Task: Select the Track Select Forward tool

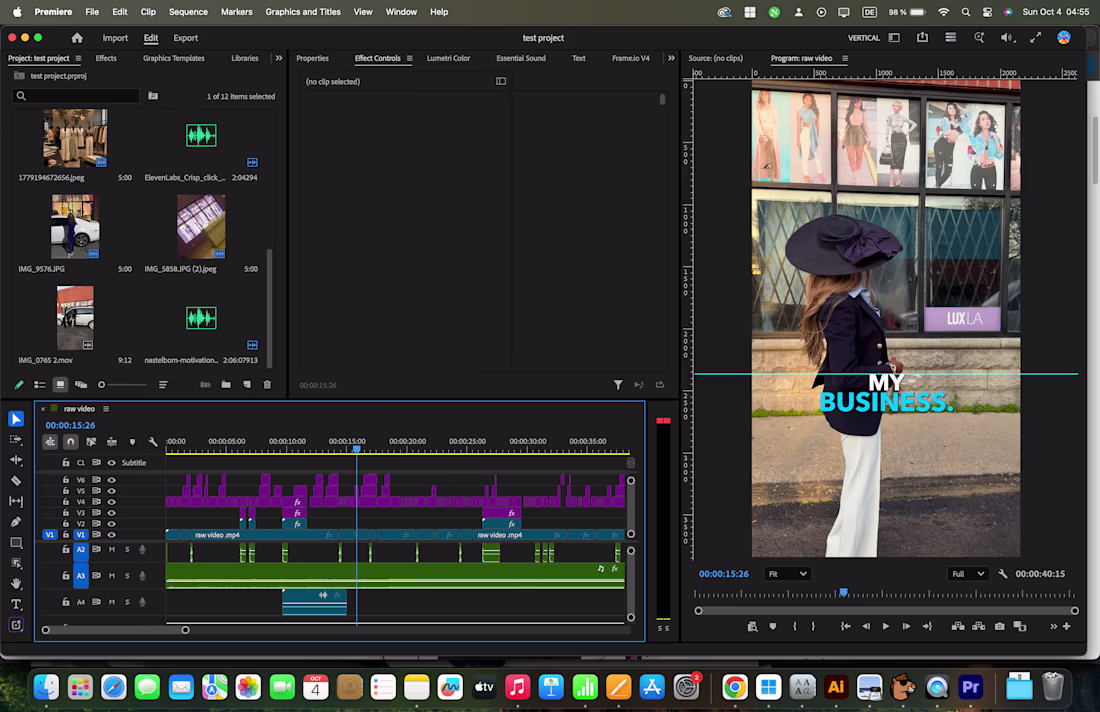Action: point(15,440)
